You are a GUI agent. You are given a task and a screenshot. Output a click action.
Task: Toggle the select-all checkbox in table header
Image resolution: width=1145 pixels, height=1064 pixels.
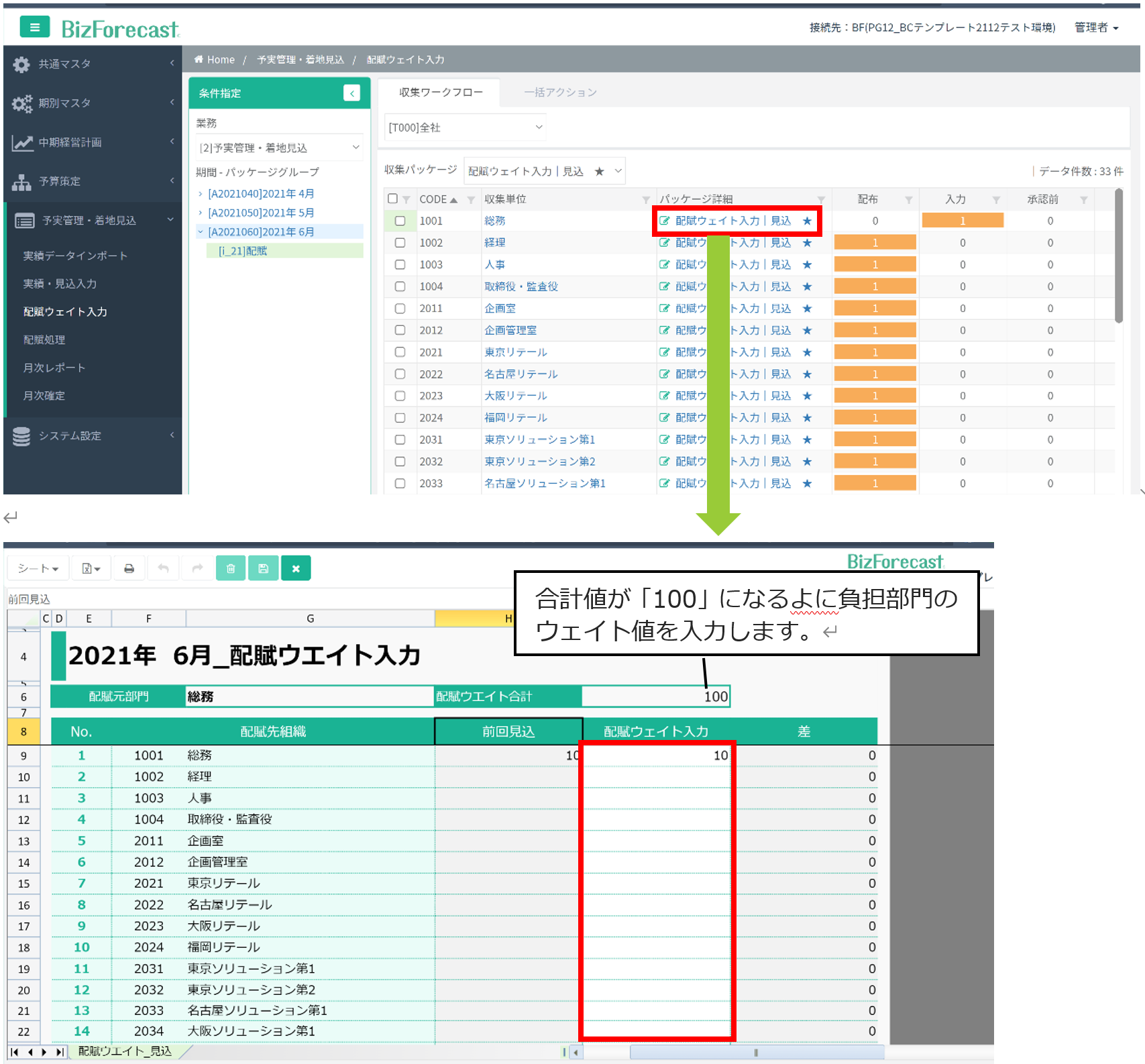[392, 199]
